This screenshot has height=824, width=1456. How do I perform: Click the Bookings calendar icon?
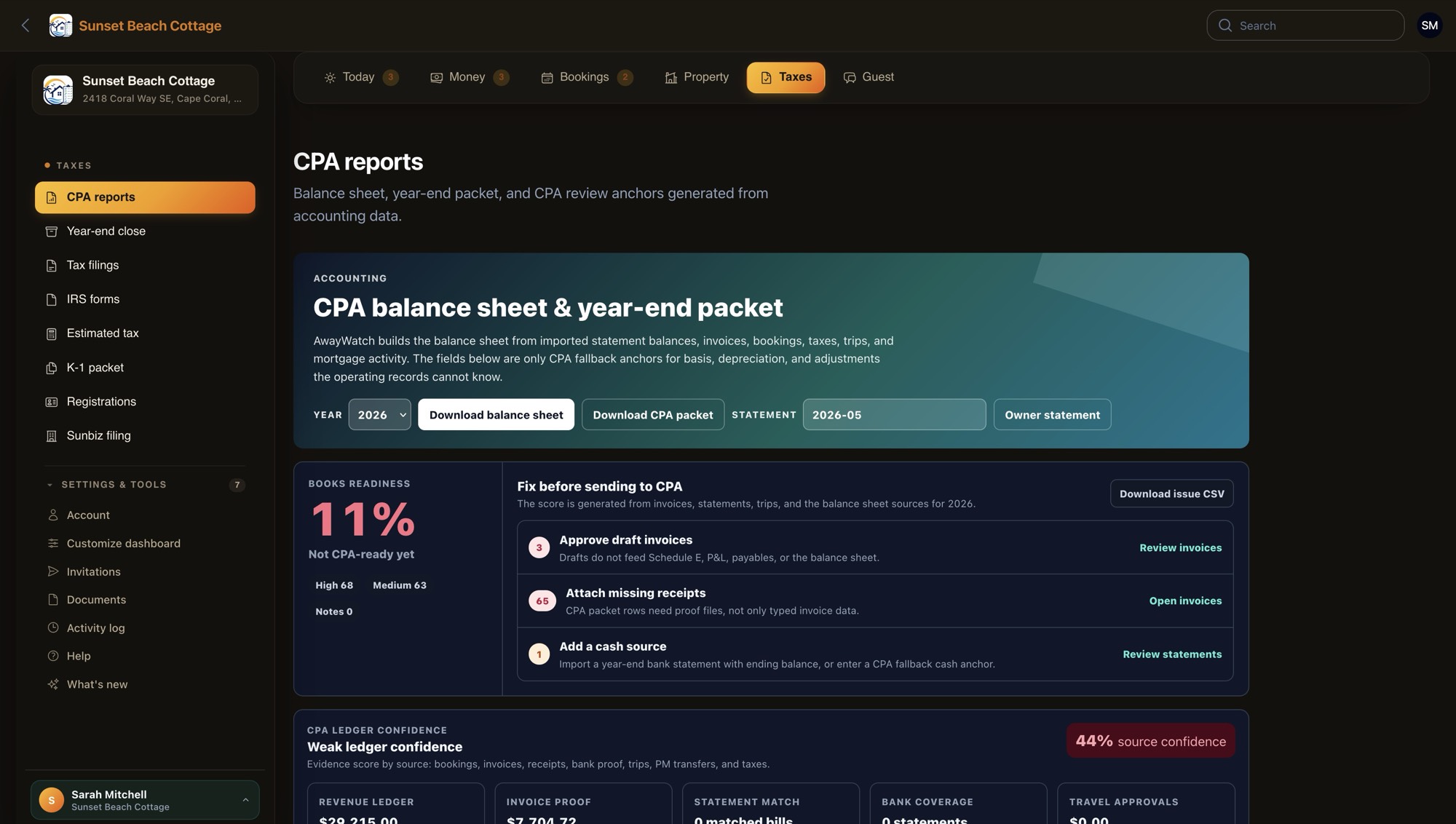547,77
